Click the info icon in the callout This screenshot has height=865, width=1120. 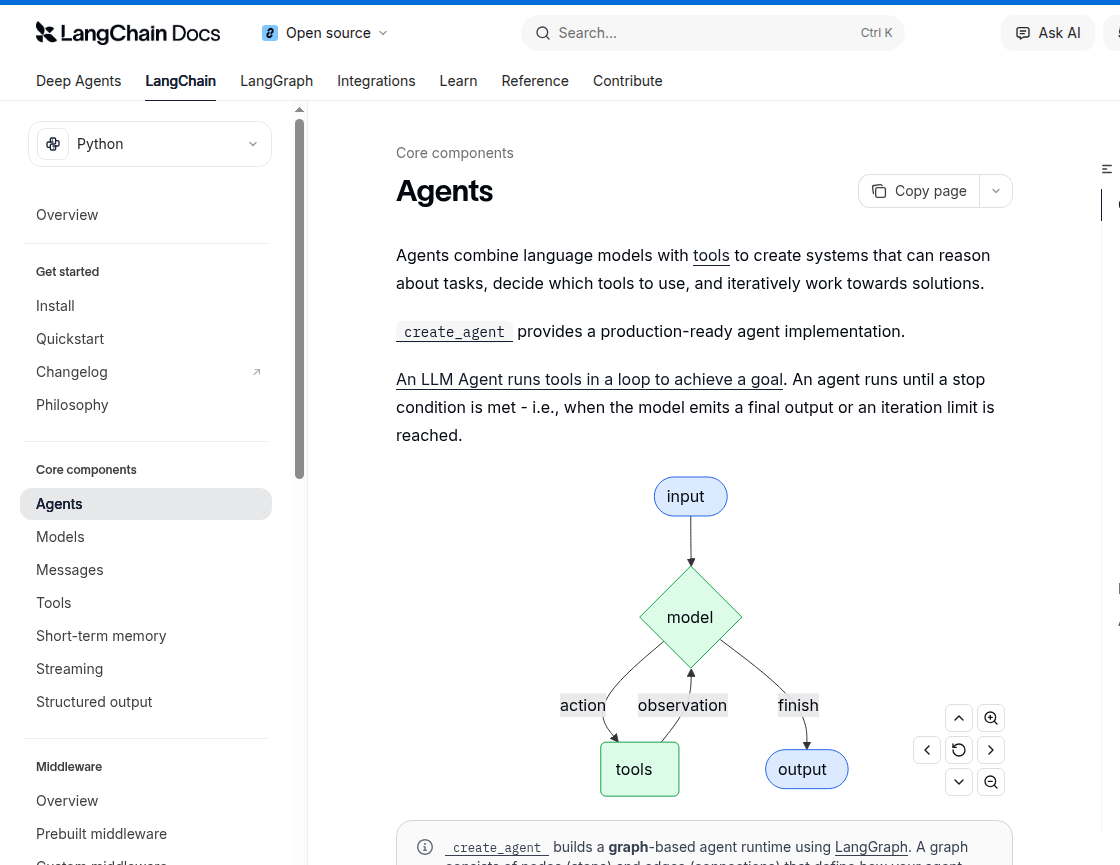[x=425, y=847]
